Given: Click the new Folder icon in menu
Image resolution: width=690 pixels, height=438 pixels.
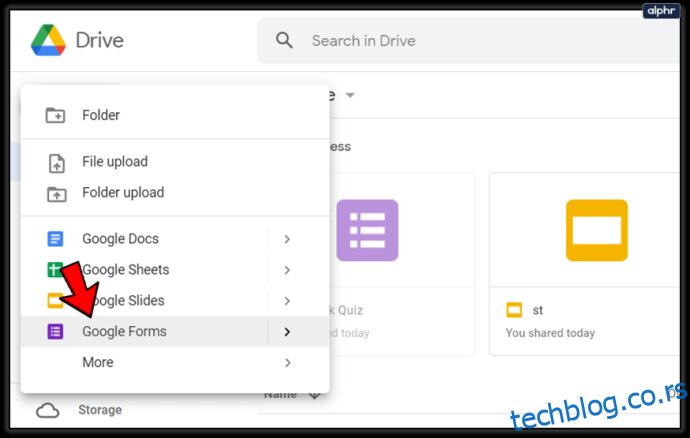Looking at the screenshot, I should tap(55, 115).
